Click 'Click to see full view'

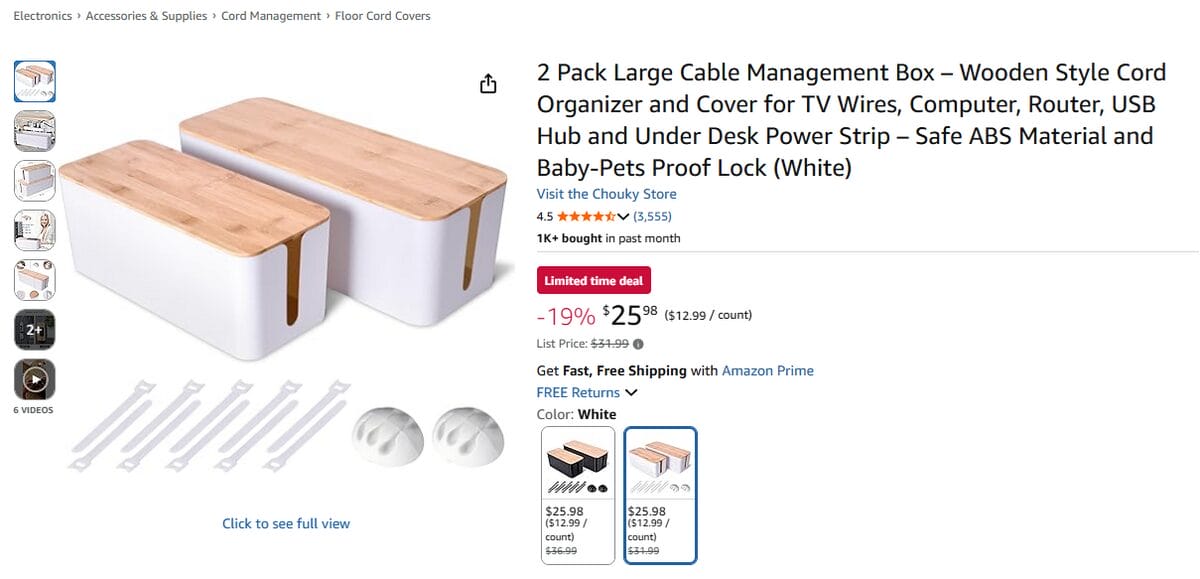pyautogui.click(x=286, y=523)
